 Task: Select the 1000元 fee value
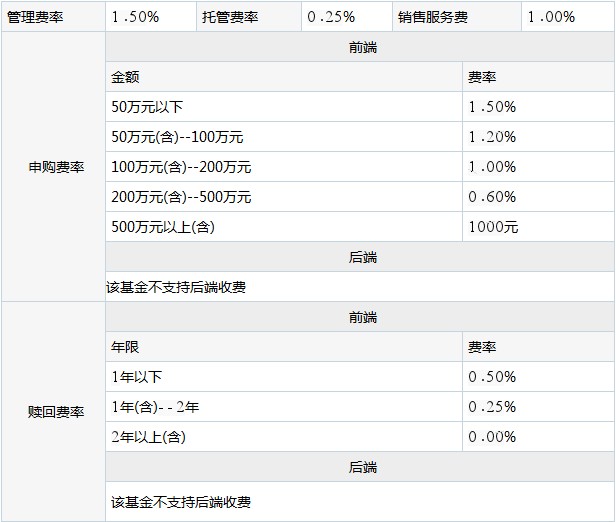(493, 227)
